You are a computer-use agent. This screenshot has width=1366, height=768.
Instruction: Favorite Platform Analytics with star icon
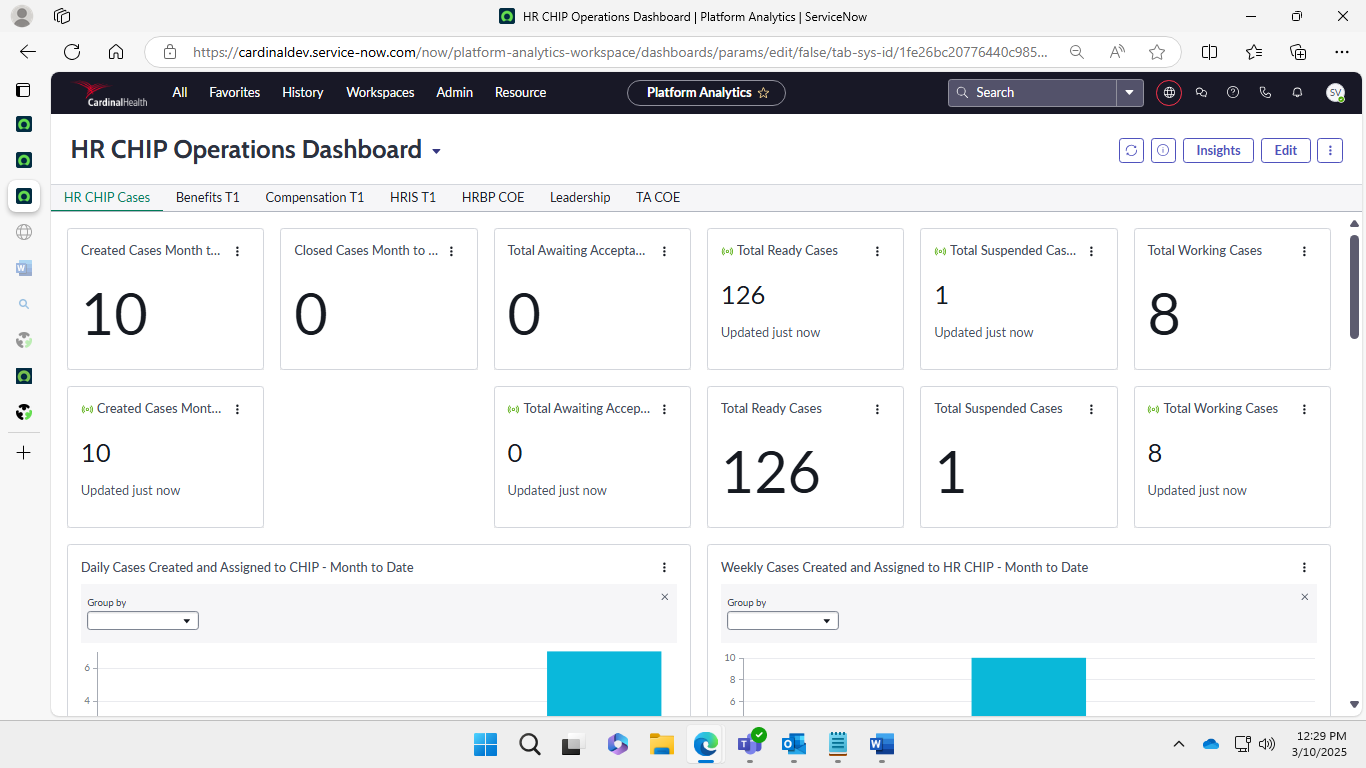(764, 93)
